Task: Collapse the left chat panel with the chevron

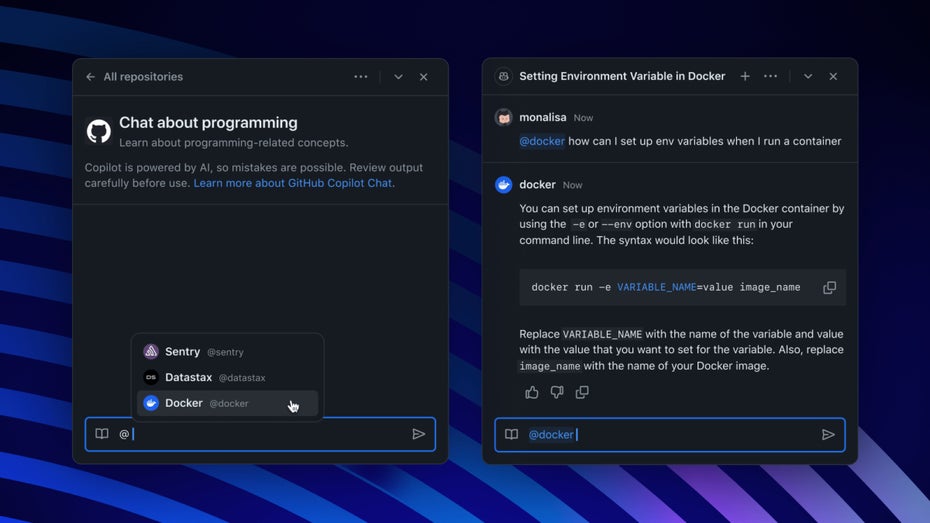Action: pyautogui.click(x=398, y=77)
